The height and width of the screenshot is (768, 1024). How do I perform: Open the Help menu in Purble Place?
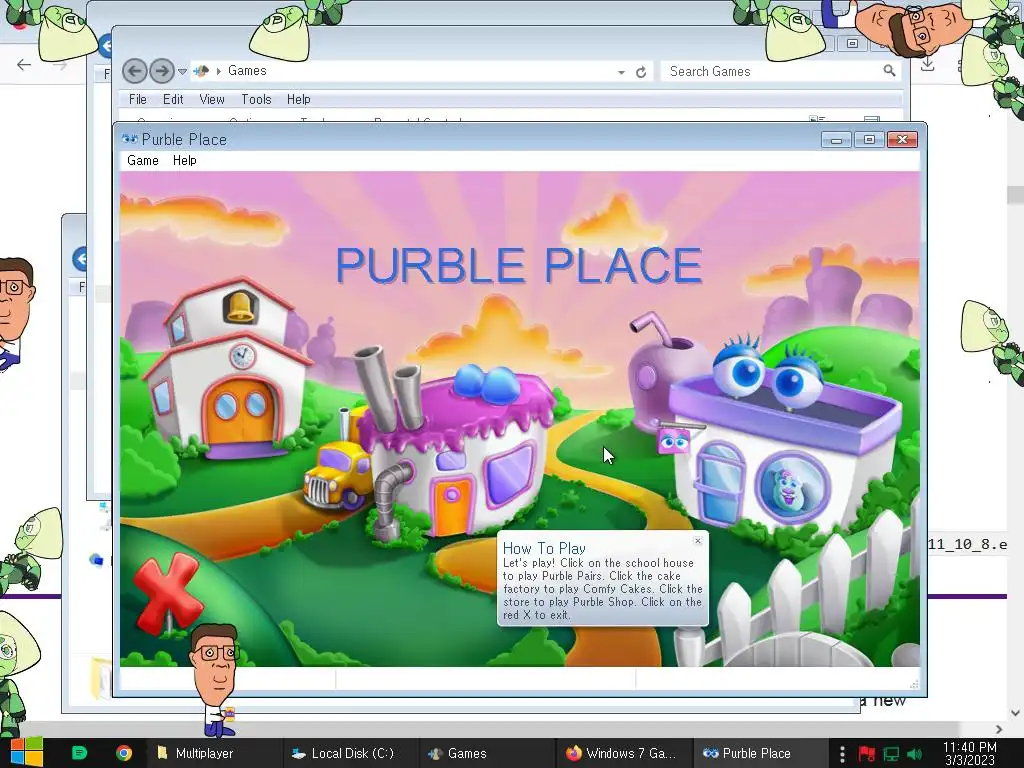point(185,161)
